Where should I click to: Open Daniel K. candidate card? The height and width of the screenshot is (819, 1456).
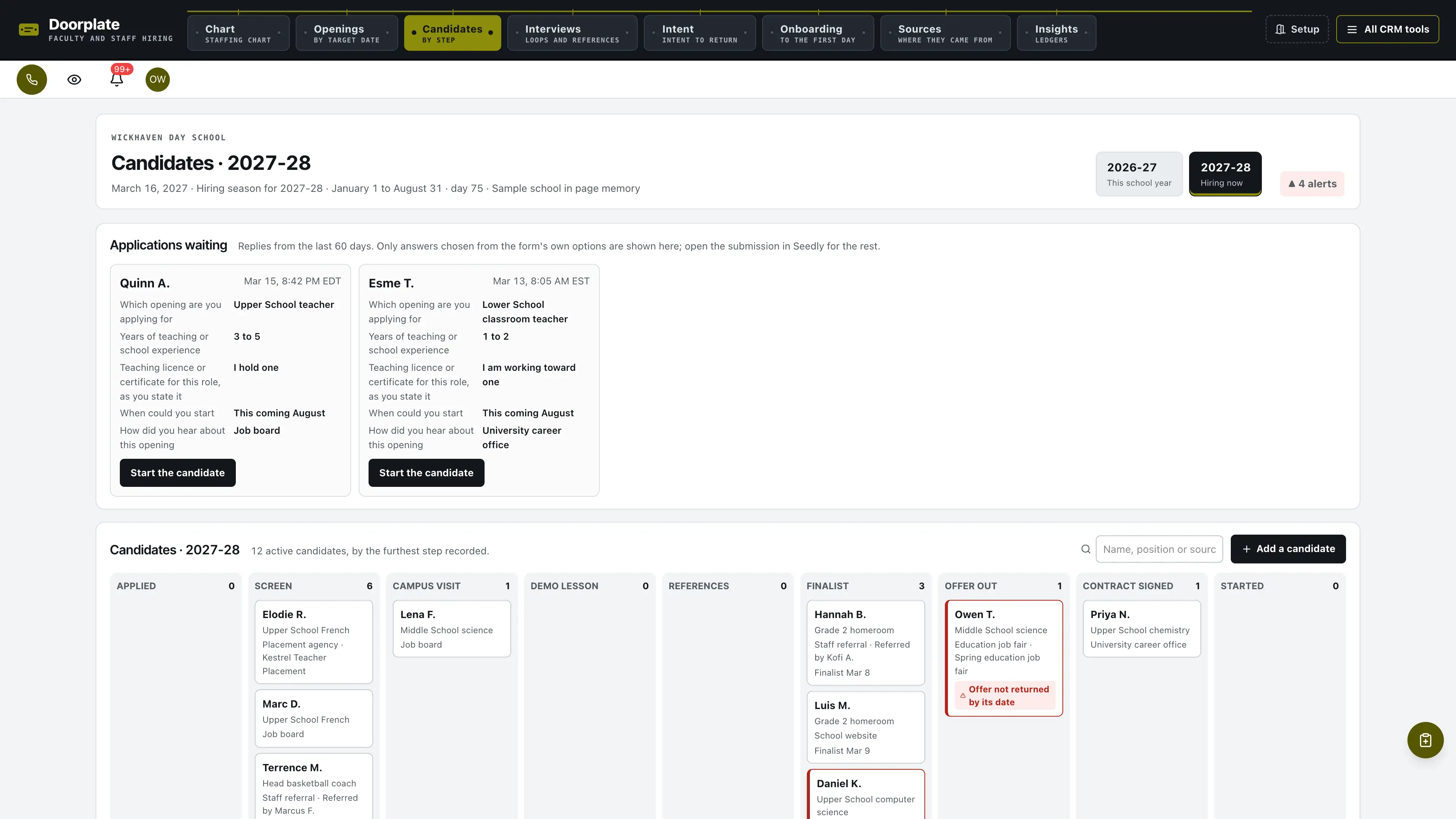[865, 795]
